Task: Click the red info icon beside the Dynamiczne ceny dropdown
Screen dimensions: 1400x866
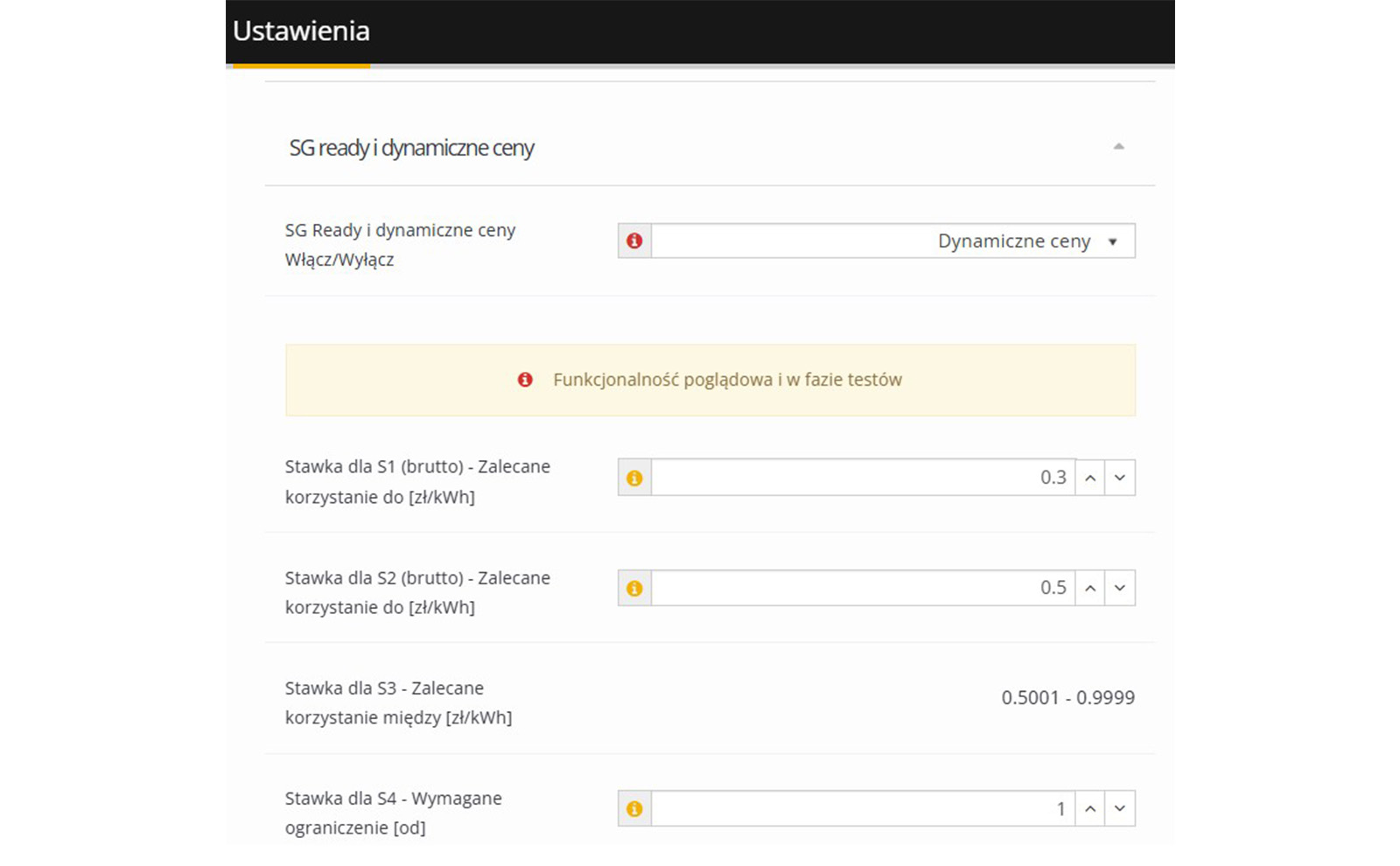Action: (x=634, y=241)
